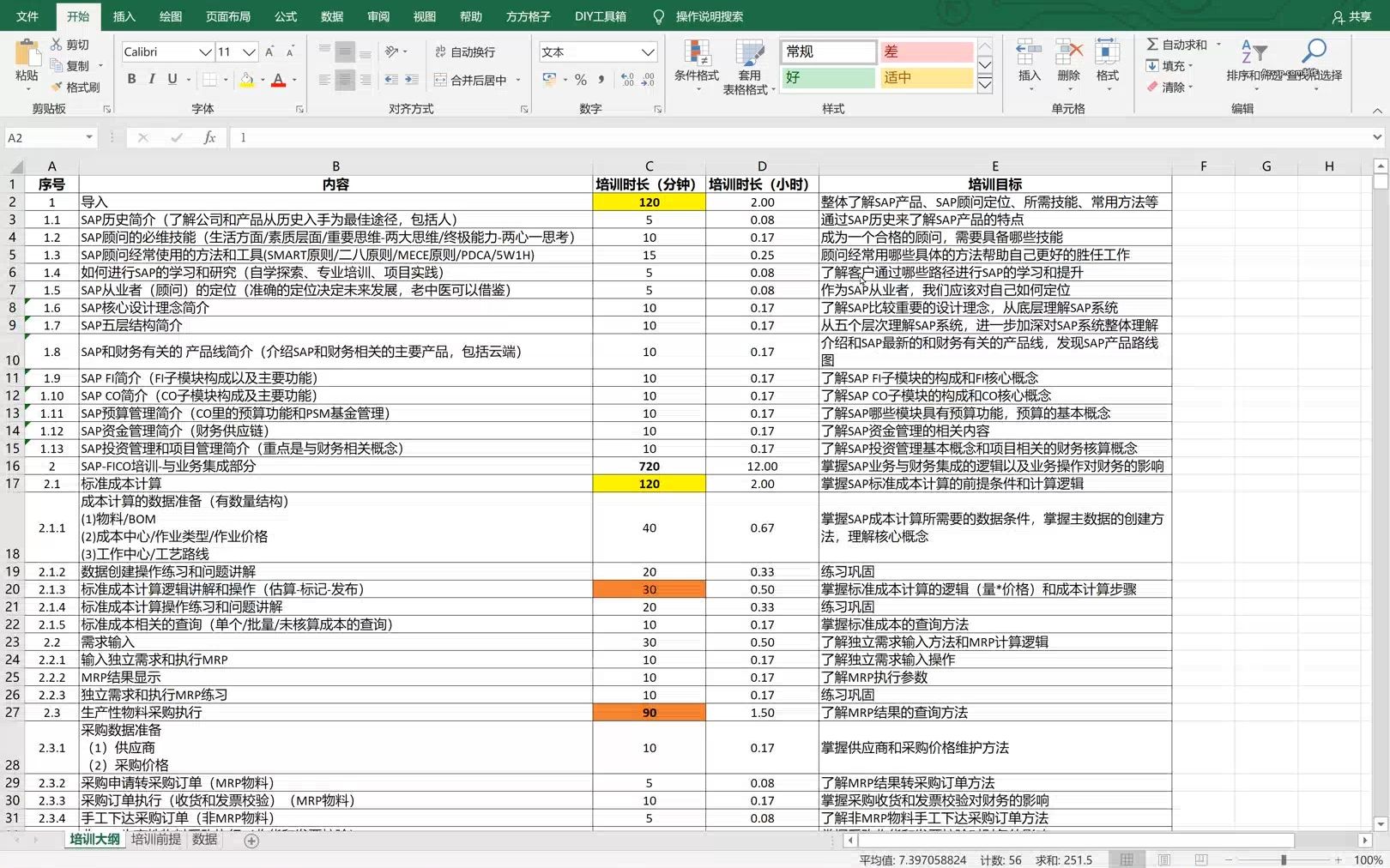The height and width of the screenshot is (868, 1390).
Task: Add a new sheet with plus icon
Action: [x=251, y=841]
